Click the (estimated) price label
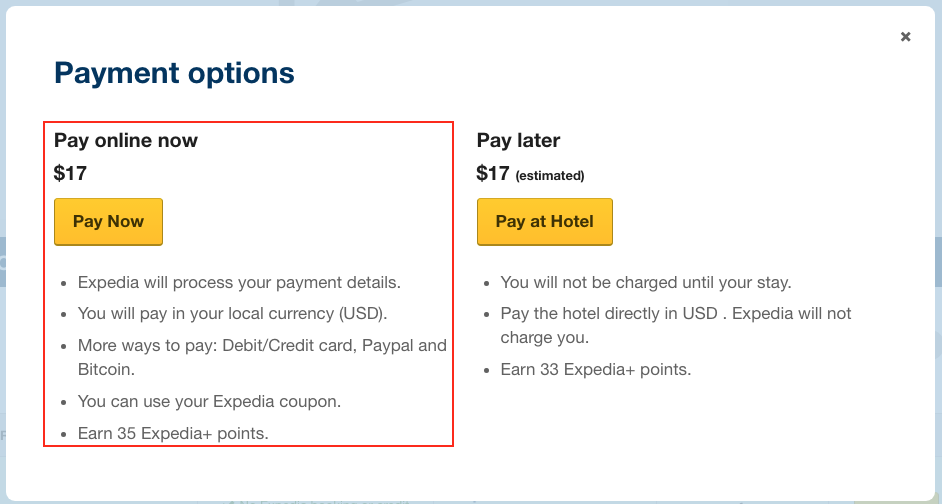The width and height of the screenshot is (942, 504). pos(549,176)
